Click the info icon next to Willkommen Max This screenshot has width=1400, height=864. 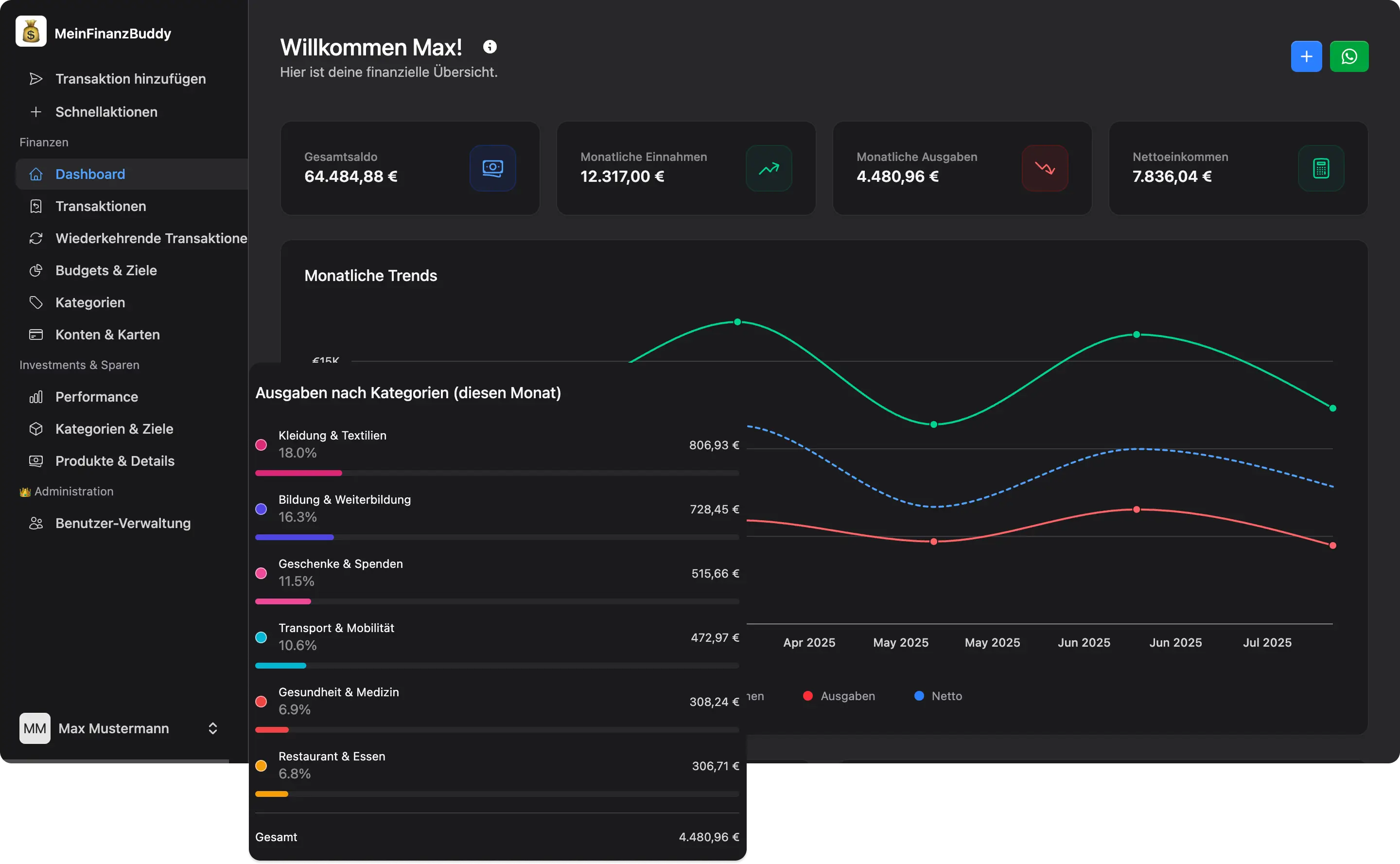coord(490,47)
